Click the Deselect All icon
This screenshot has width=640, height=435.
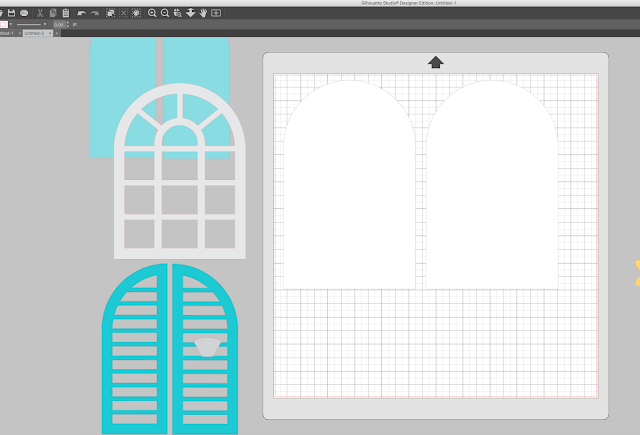click(124, 13)
